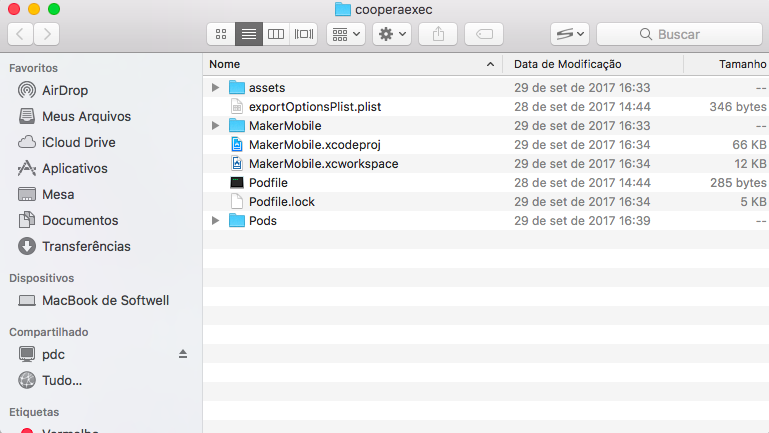Click the Share toolbar button
Viewport: 769px width, 433px height.
[x=438, y=34]
